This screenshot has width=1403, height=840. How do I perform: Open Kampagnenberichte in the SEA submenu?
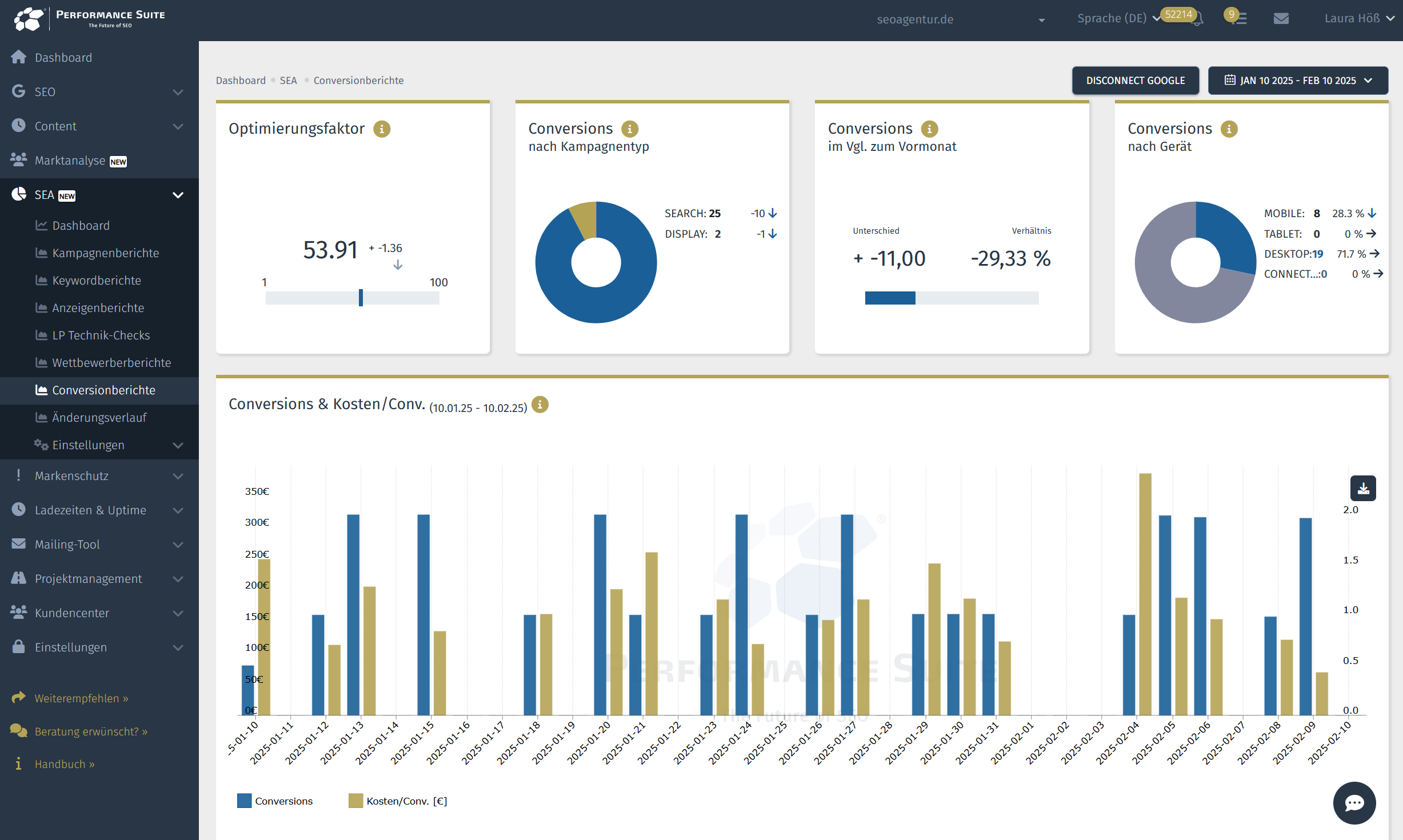[x=105, y=253]
